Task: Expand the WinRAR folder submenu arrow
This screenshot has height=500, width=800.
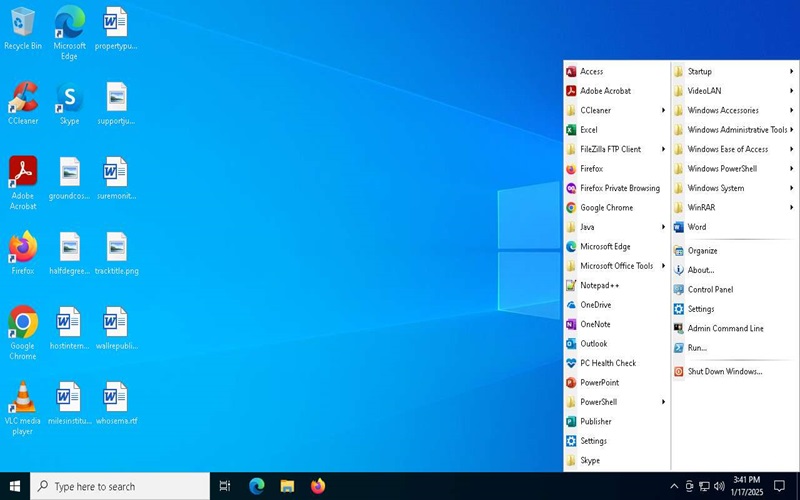Action: [791, 207]
